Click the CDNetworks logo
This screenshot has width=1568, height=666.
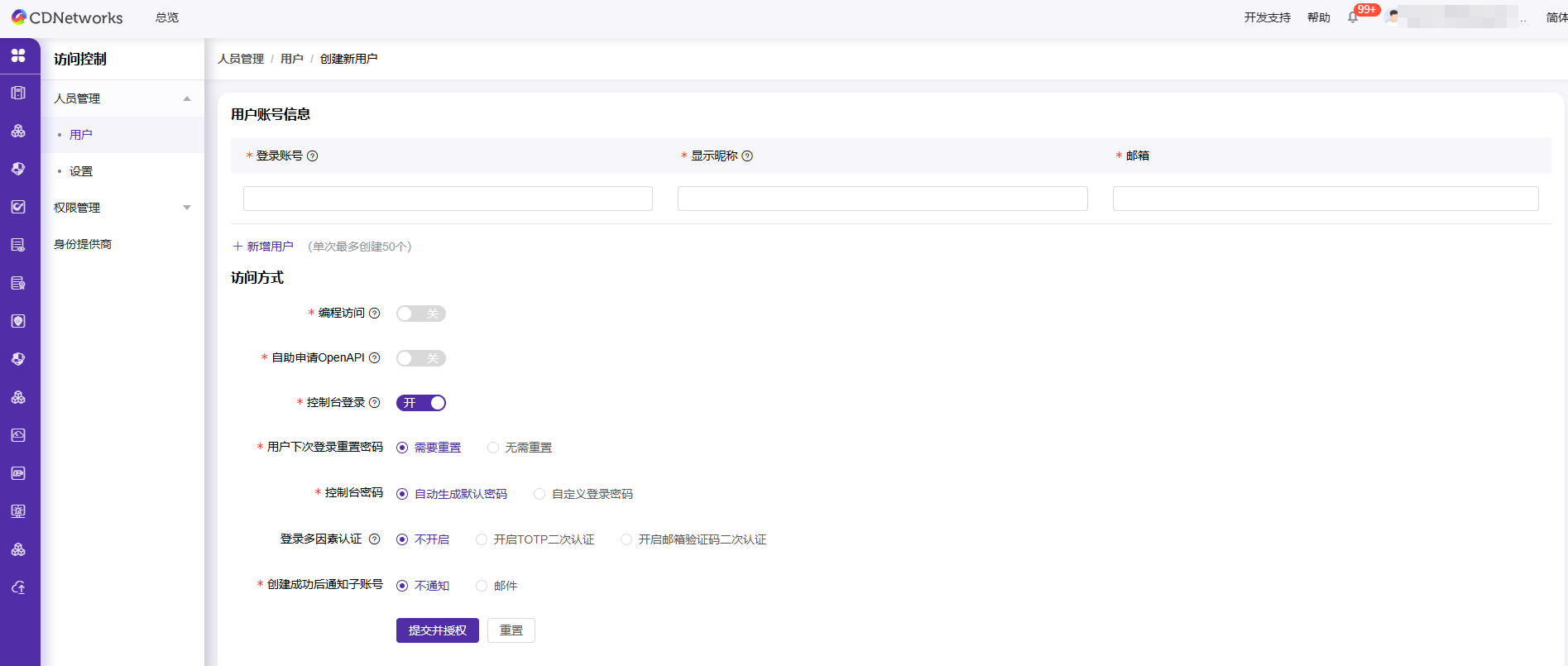[x=67, y=17]
